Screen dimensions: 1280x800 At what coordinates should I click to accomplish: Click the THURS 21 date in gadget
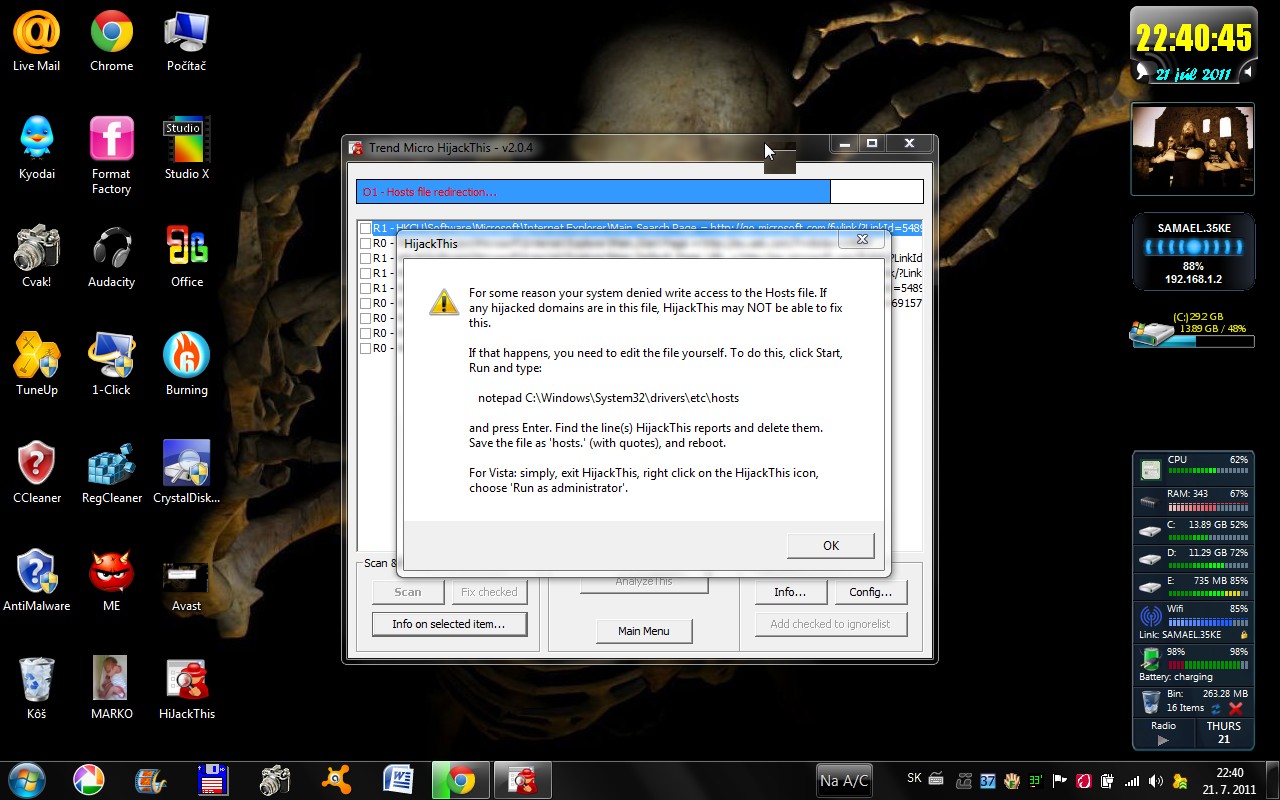1223,733
